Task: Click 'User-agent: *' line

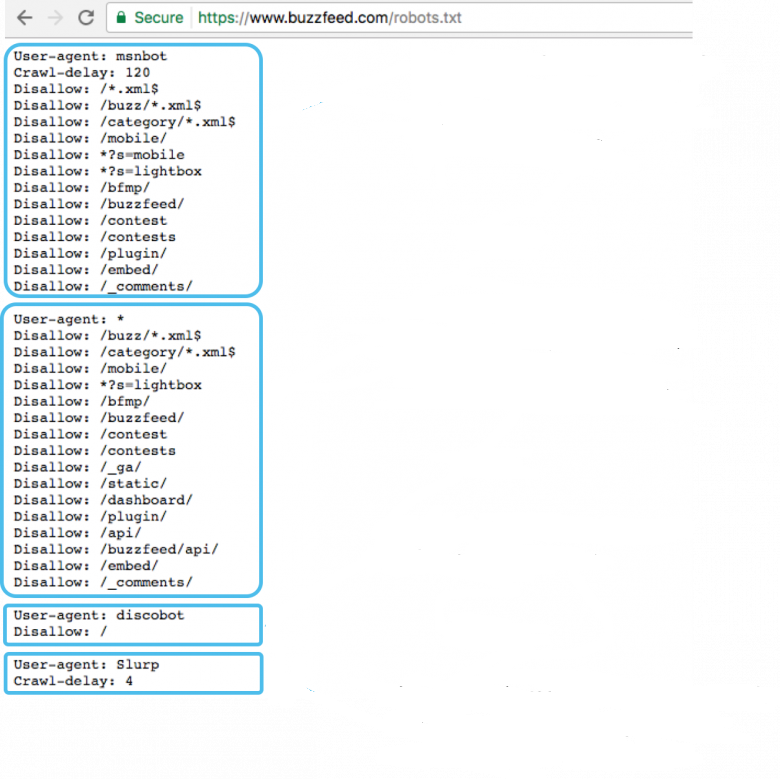Action: (x=69, y=319)
